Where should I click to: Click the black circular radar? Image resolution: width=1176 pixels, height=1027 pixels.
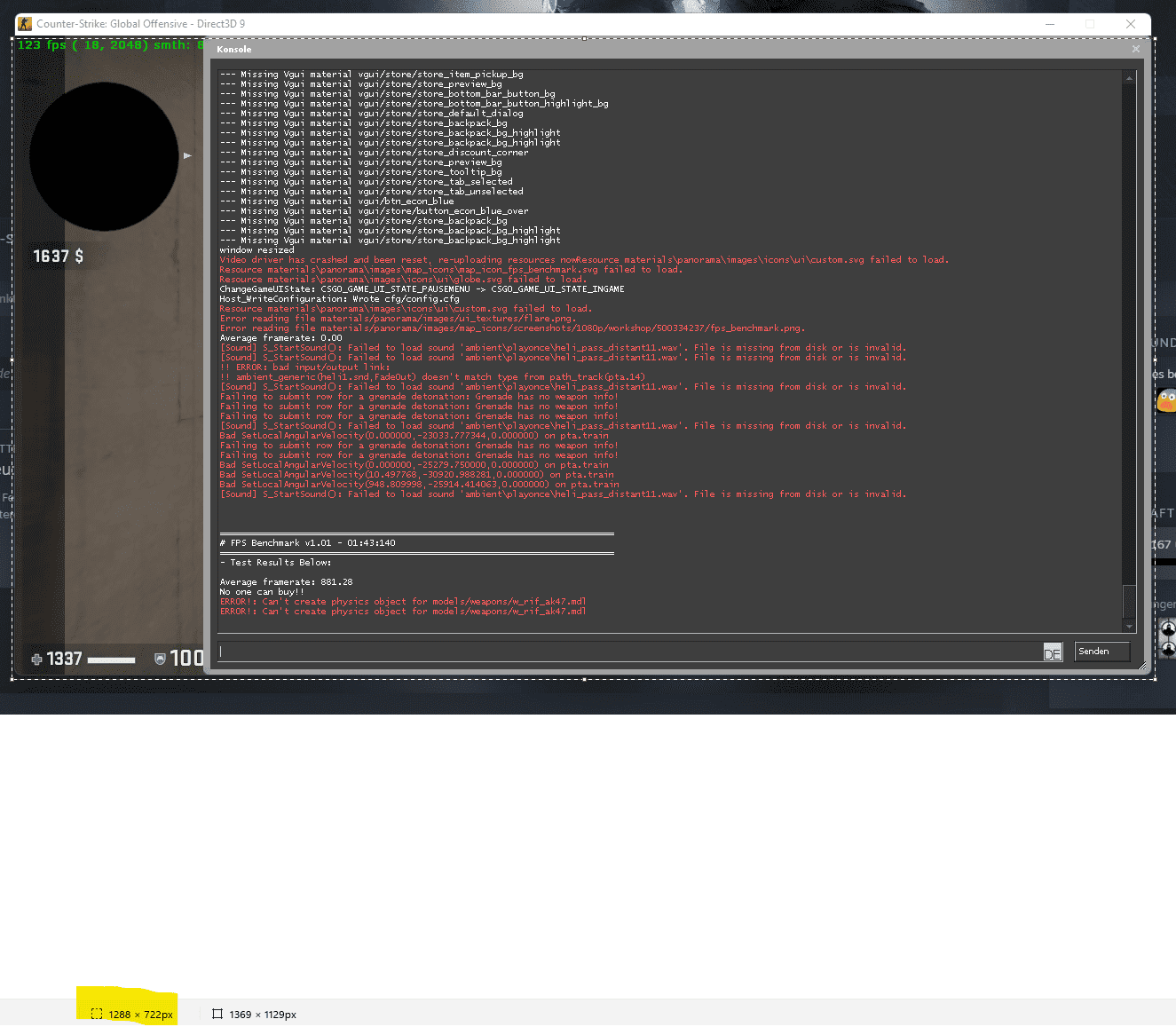[x=104, y=156]
